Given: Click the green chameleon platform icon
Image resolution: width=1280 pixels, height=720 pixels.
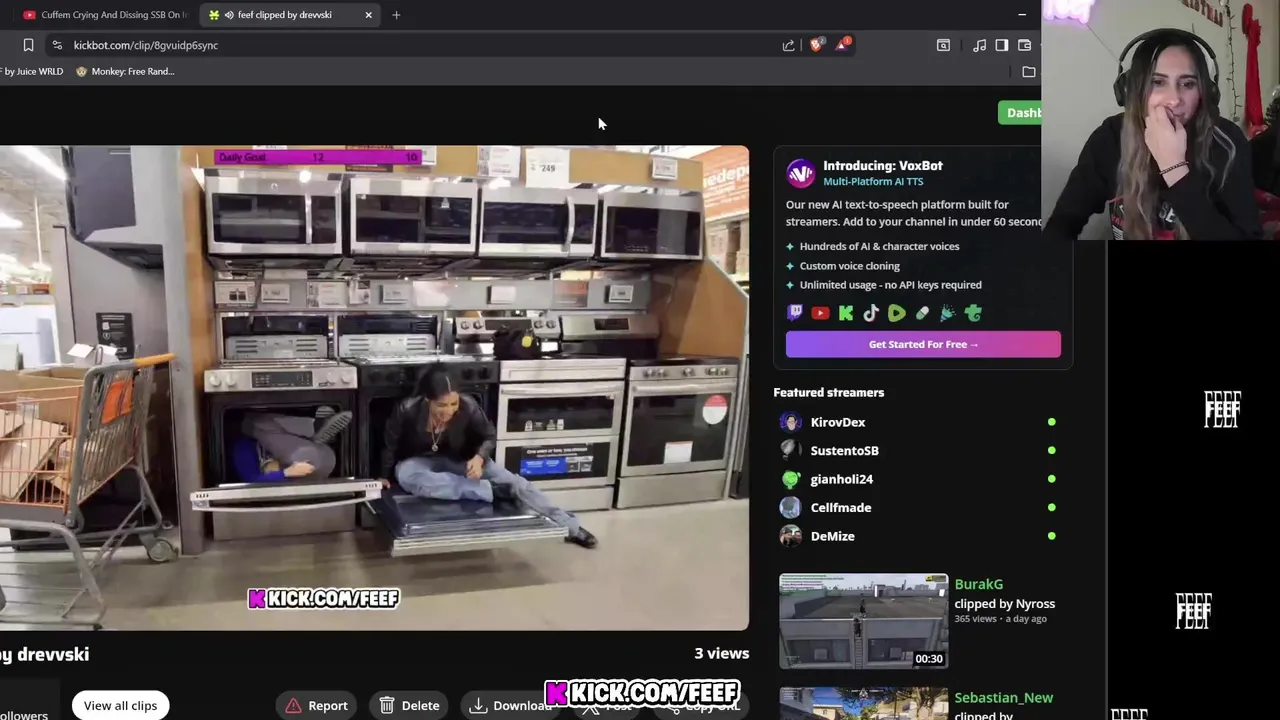Looking at the screenshot, I should [973, 313].
